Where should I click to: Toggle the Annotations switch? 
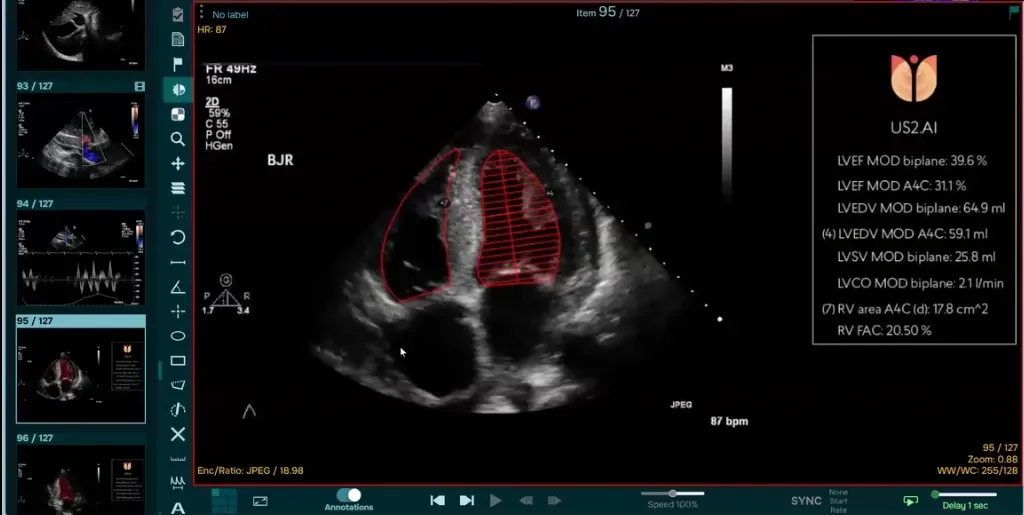[x=349, y=495]
